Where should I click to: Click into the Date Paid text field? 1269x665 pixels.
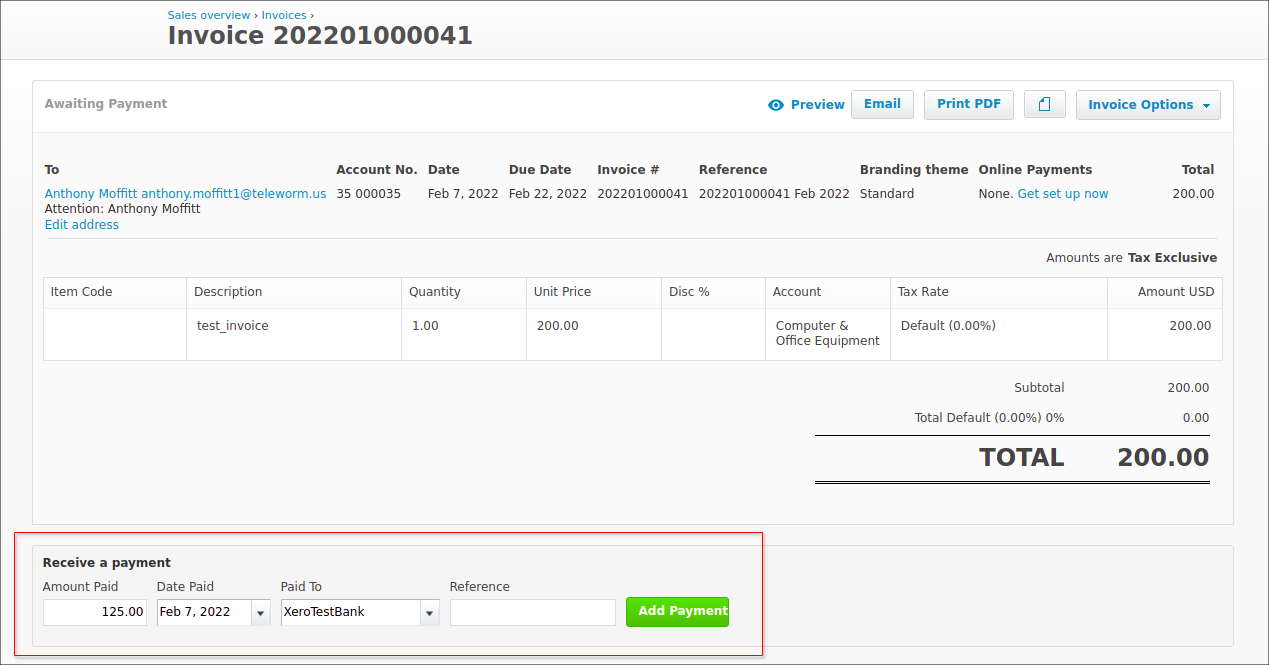tap(203, 612)
